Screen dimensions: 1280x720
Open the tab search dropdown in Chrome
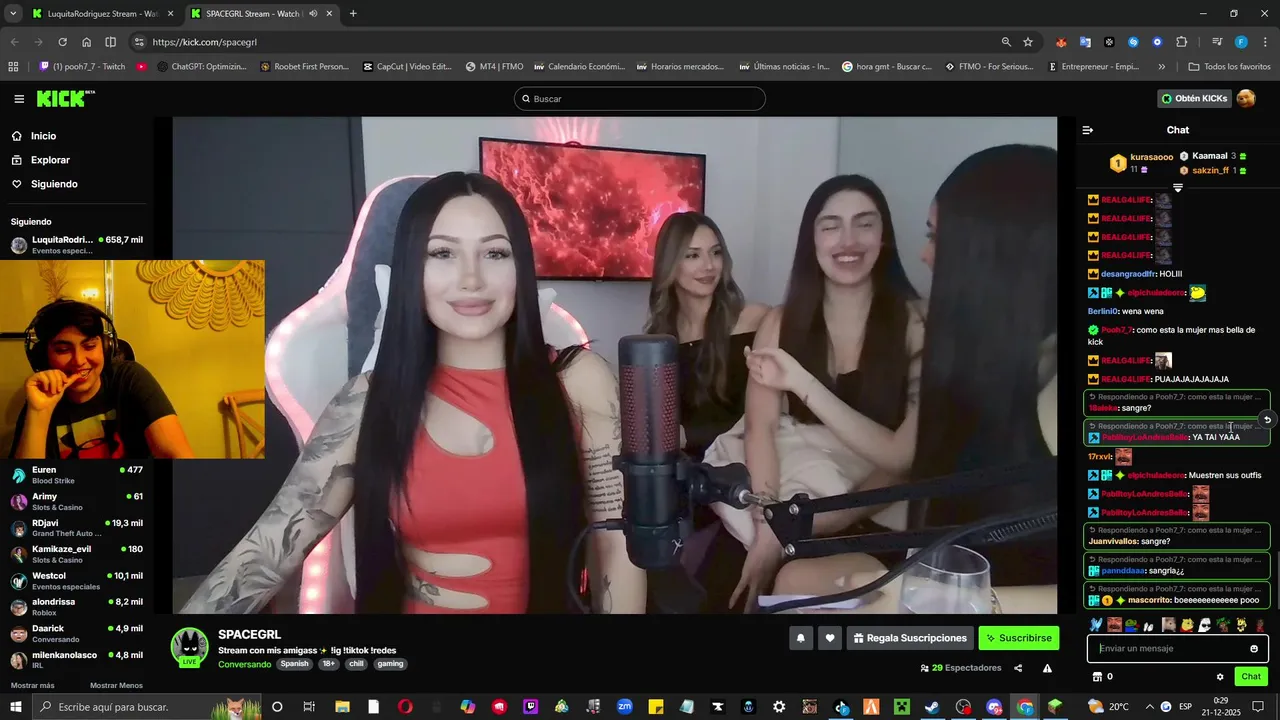(x=13, y=14)
